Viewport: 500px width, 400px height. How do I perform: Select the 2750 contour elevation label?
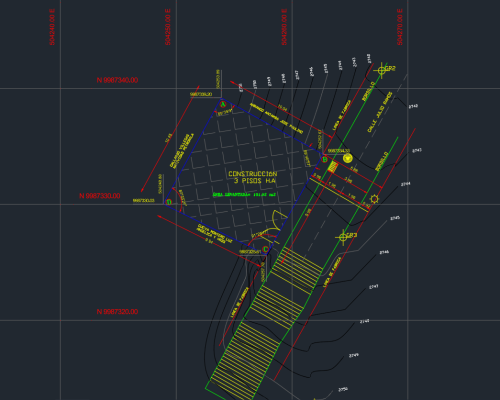coord(343,389)
